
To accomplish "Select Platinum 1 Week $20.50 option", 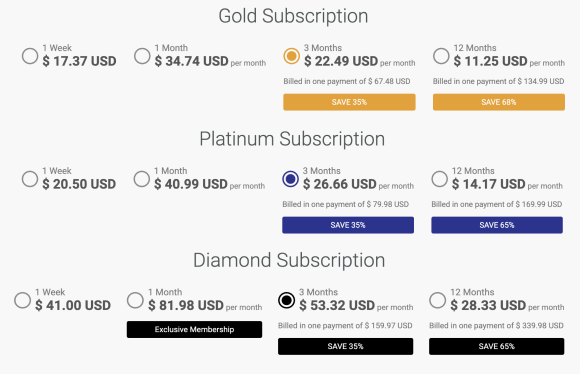I will pyautogui.click(x=30, y=179).
